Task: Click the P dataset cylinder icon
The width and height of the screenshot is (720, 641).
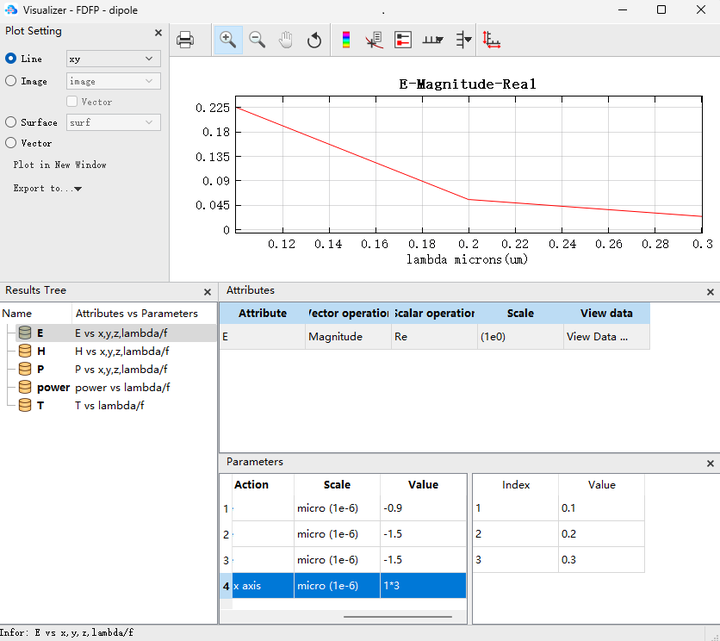Action: [25, 369]
